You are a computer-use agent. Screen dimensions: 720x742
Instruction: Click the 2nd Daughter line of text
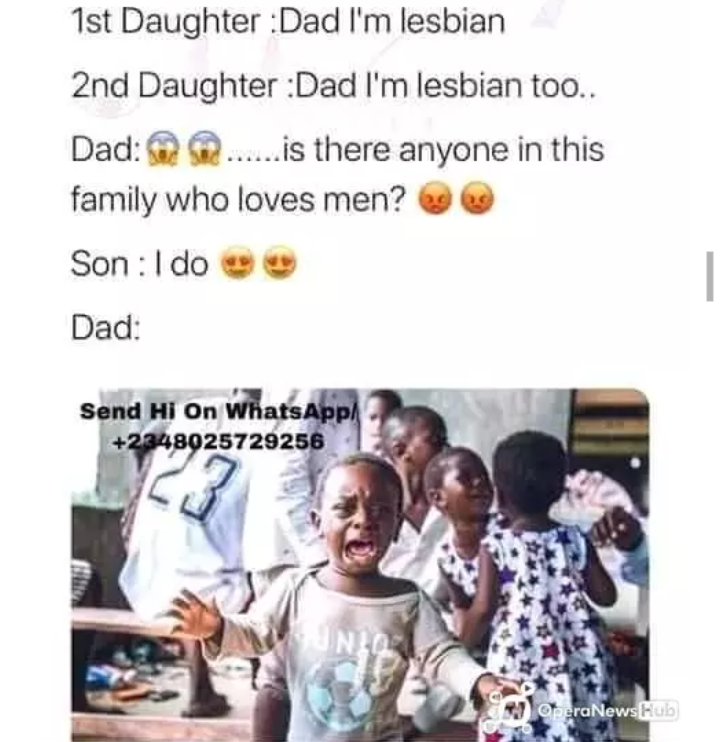tap(333, 86)
